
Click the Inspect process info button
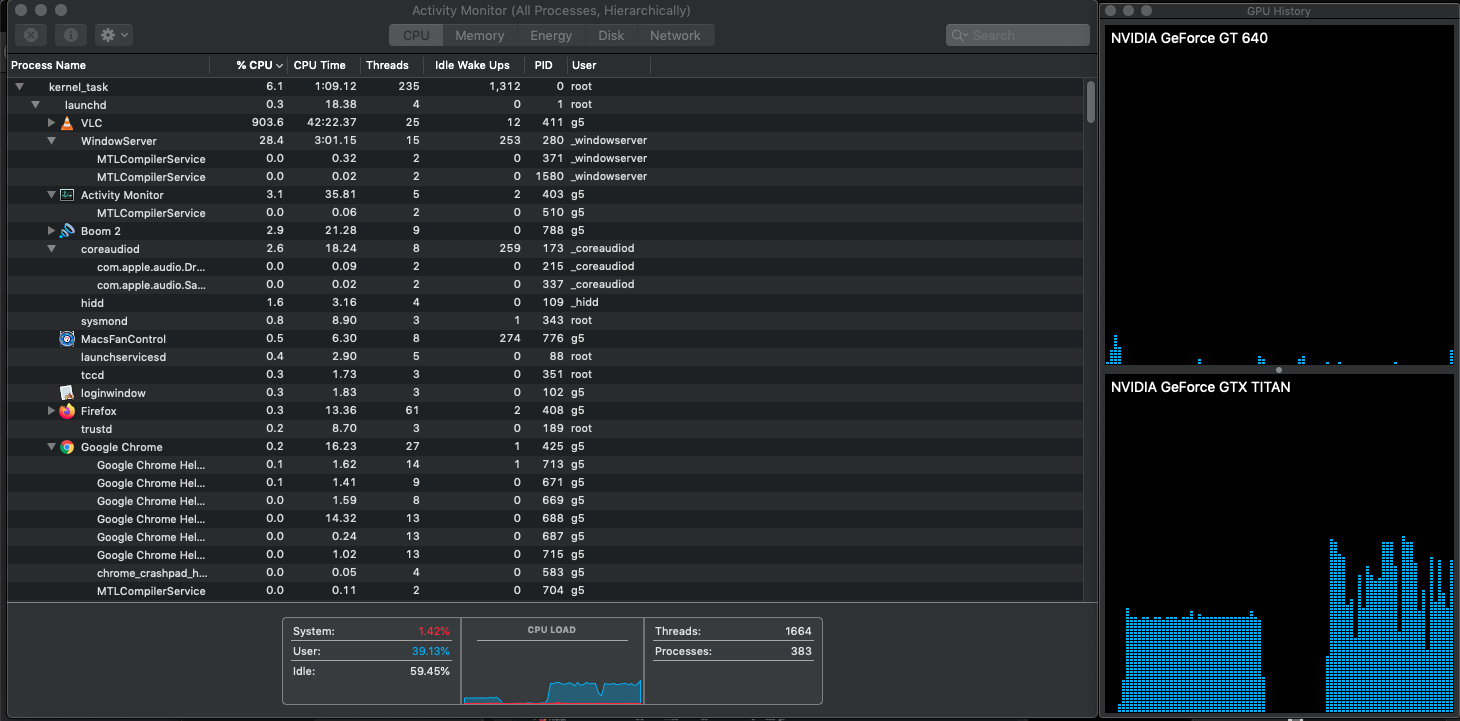click(x=70, y=35)
